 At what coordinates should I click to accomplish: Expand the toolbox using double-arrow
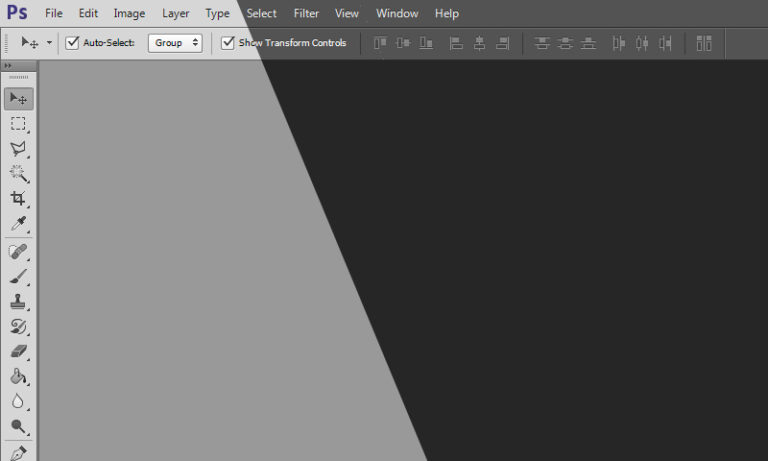(9, 65)
